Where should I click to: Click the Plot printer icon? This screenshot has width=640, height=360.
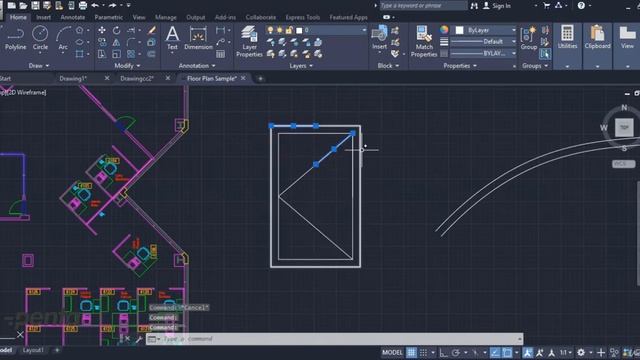83,5
